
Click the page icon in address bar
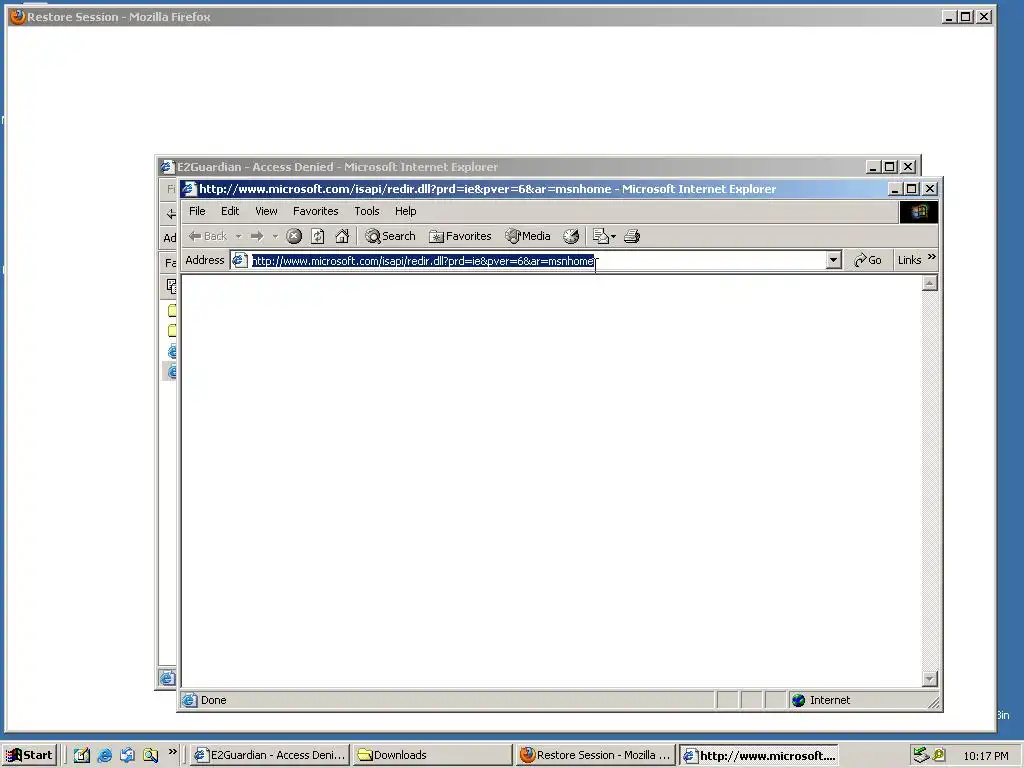[240, 261]
